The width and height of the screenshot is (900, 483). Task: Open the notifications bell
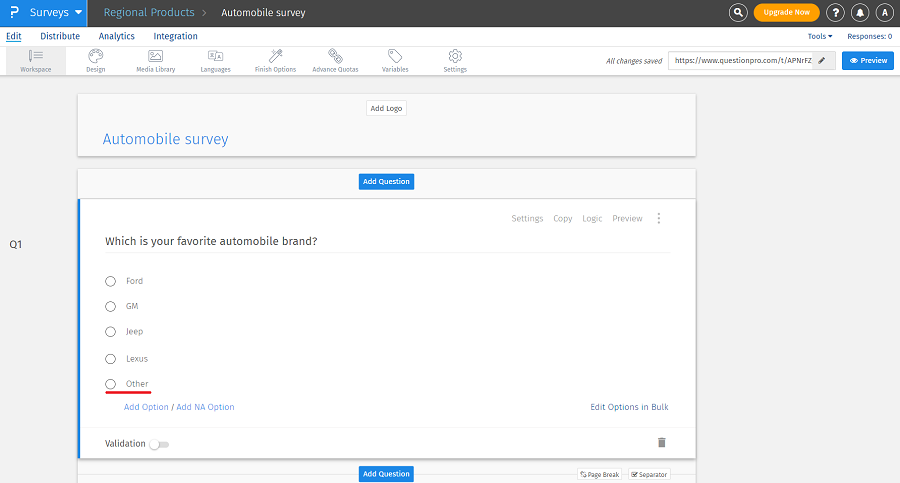coord(860,13)
